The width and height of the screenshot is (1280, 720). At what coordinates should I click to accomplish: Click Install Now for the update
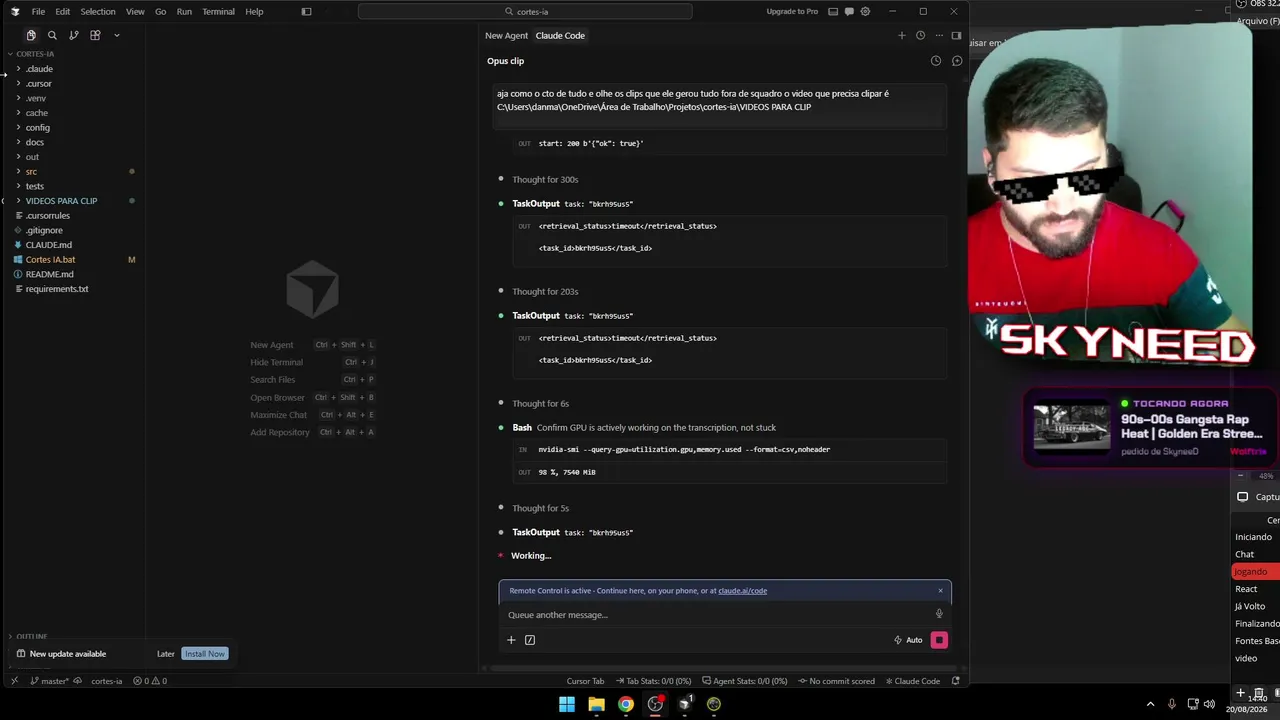tap(205, 654)
